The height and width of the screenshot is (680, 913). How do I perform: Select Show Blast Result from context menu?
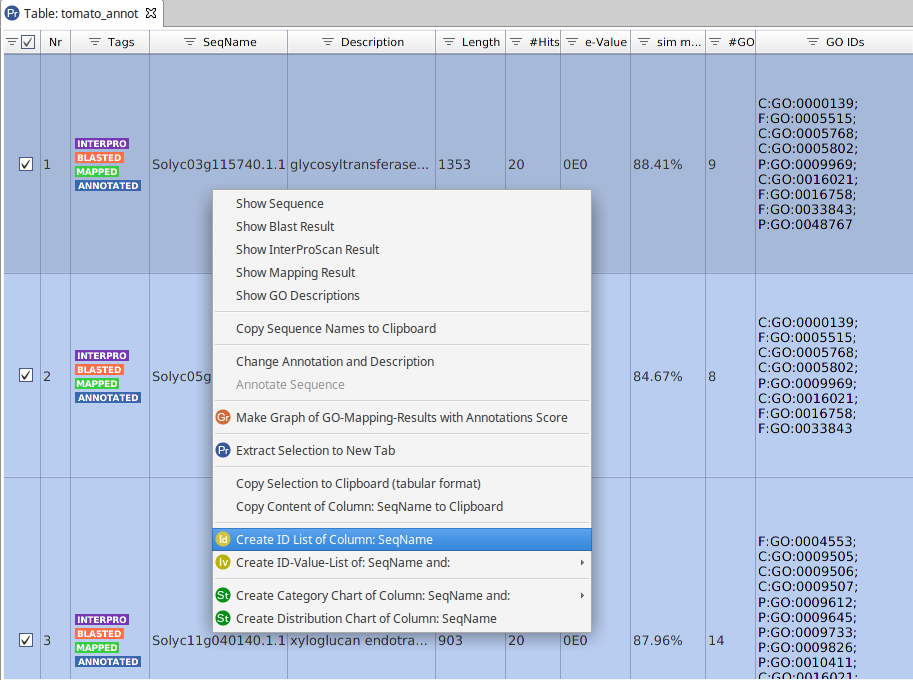285,227
